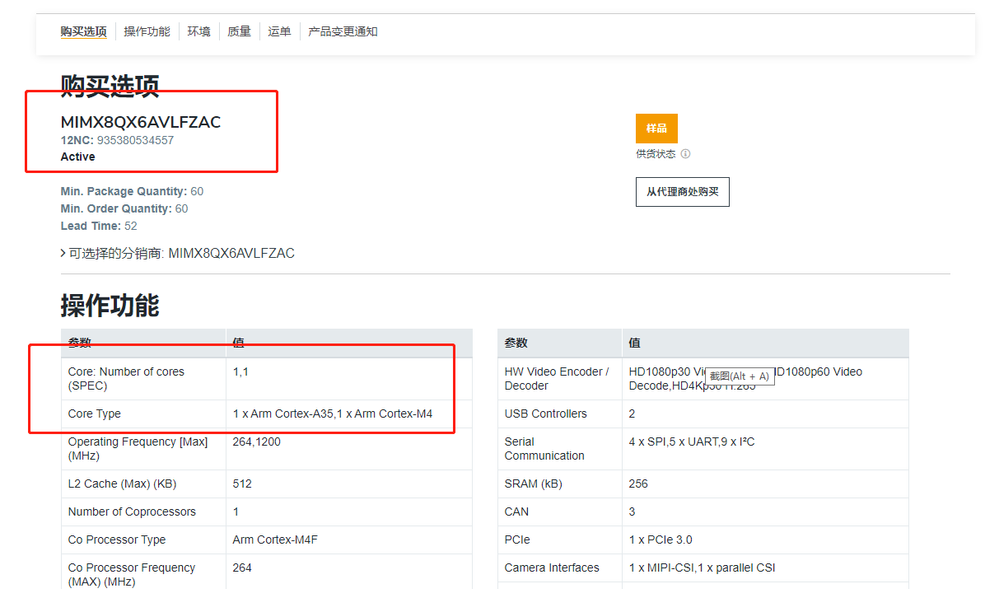This screenshot has width=999, height=589.
Task: Open the 环境 tab
Action: pyautogui.click(x=198, y=31)
